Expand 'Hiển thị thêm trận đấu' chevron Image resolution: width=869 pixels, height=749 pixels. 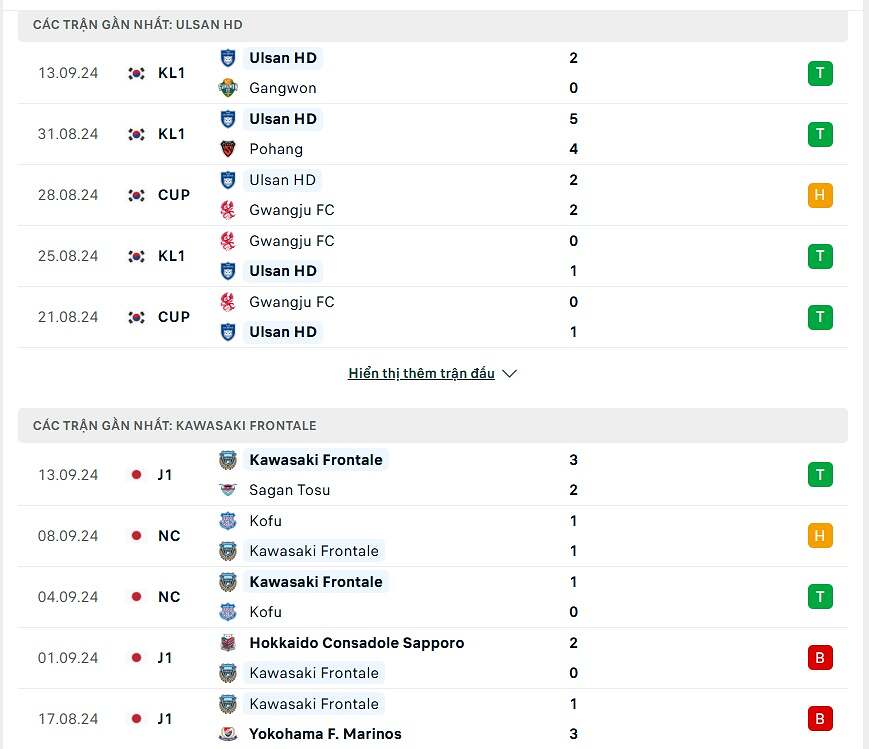[510, 374]
